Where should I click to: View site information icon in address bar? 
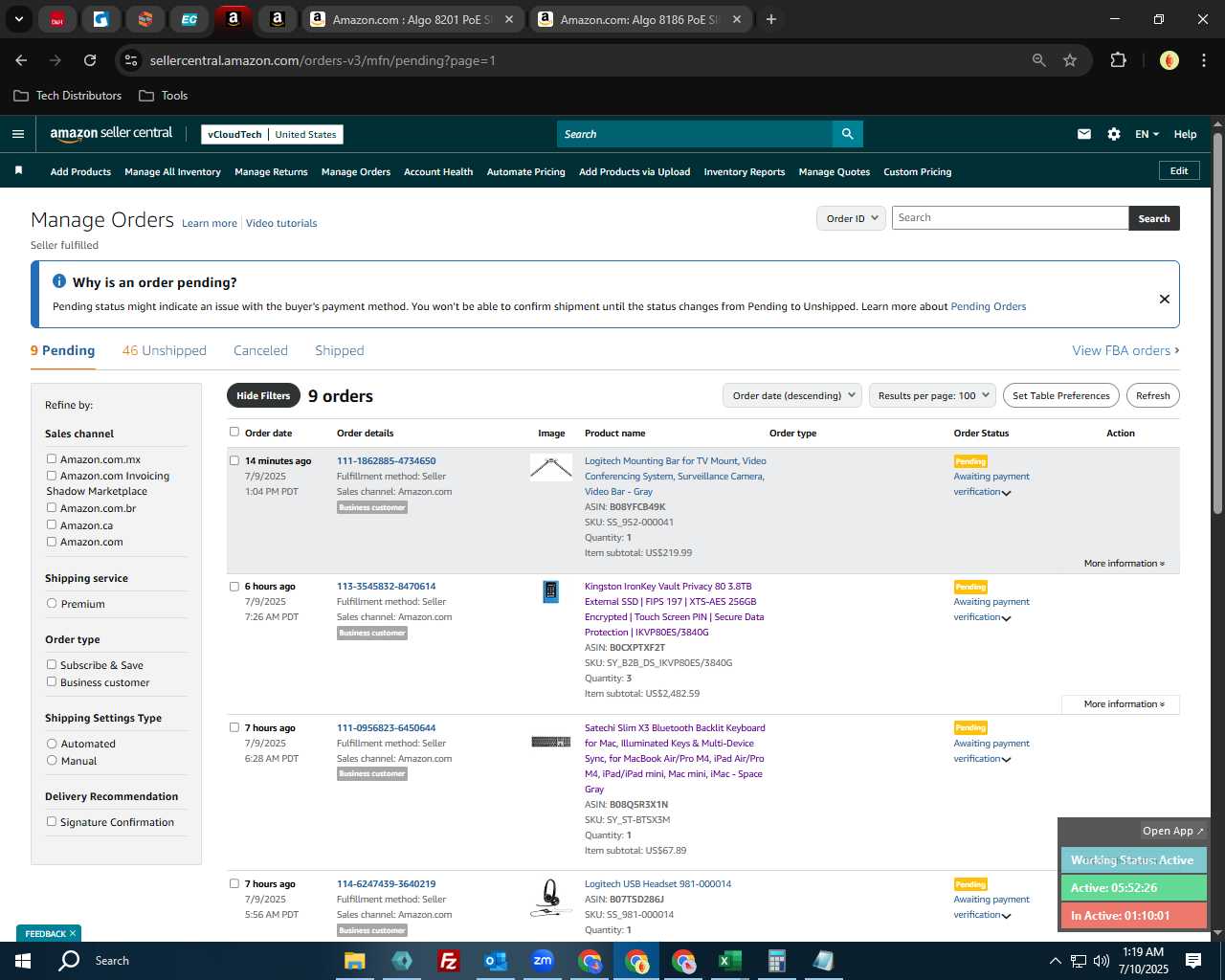coord(132,60)
